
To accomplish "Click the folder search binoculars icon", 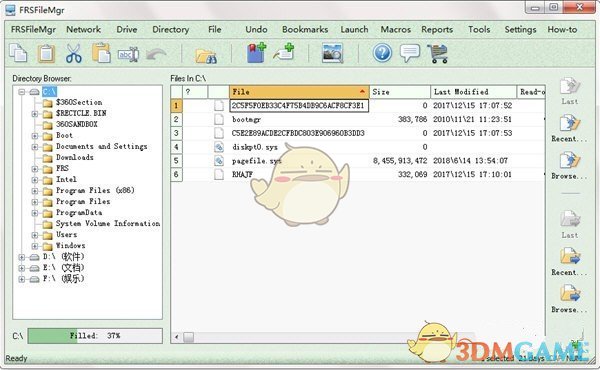I will pos(205,56).
